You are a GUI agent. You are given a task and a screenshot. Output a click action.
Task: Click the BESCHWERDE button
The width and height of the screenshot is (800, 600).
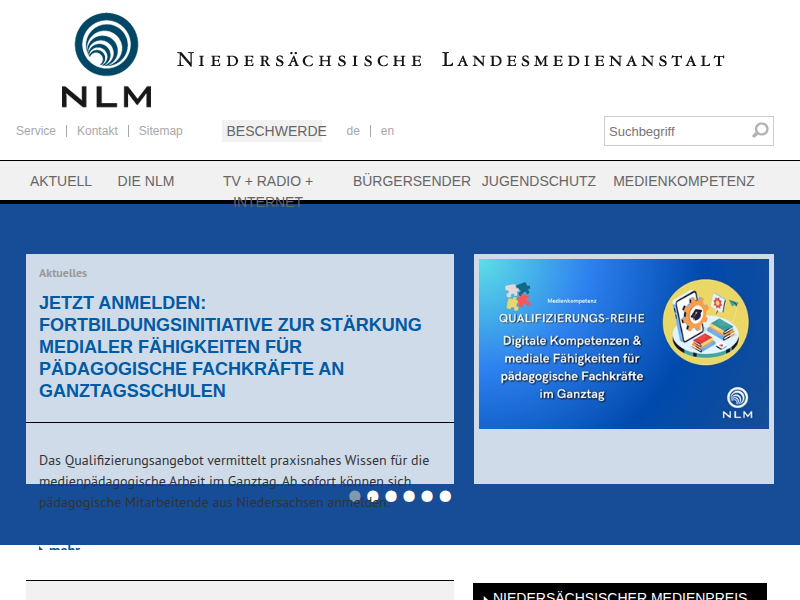tap(276, 131)
